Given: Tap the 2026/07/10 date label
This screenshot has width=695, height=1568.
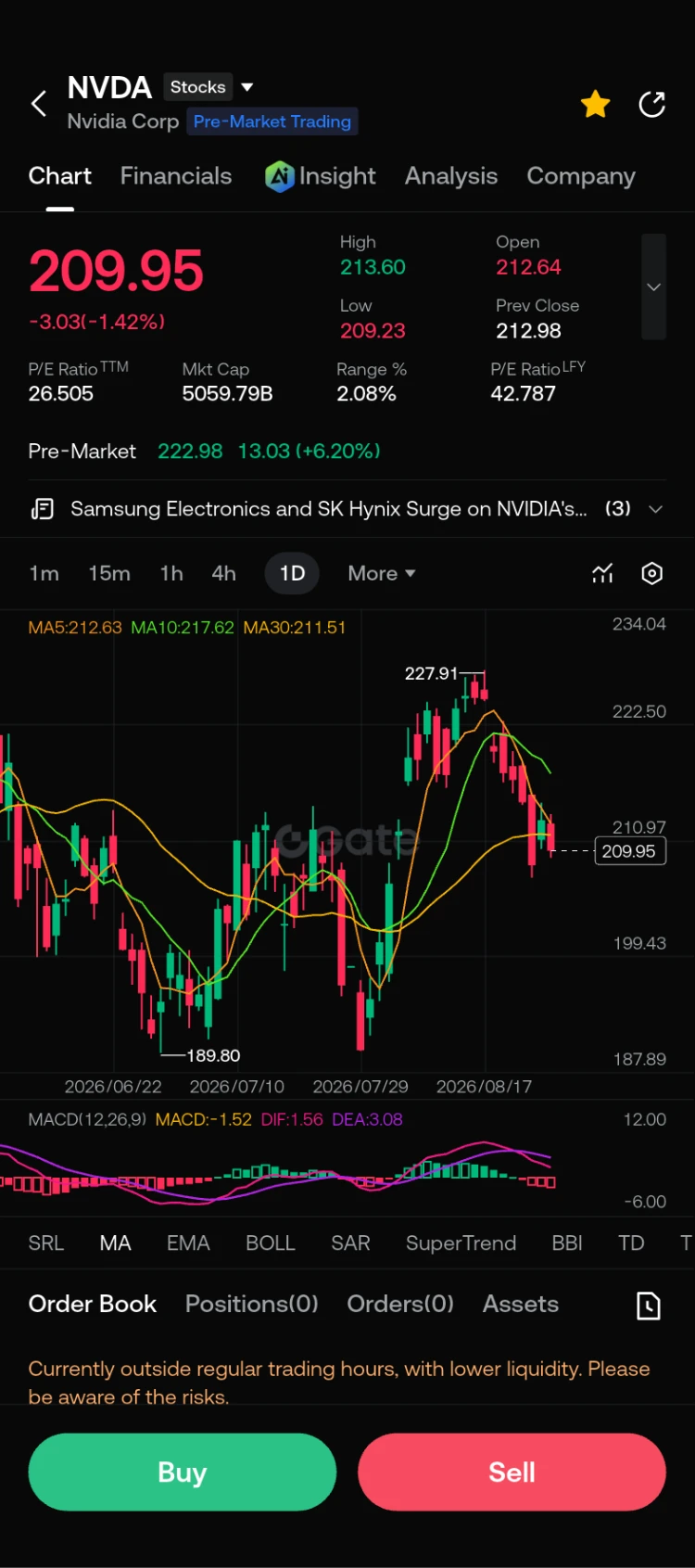Looking at the screenshot, I should 237,1087.
